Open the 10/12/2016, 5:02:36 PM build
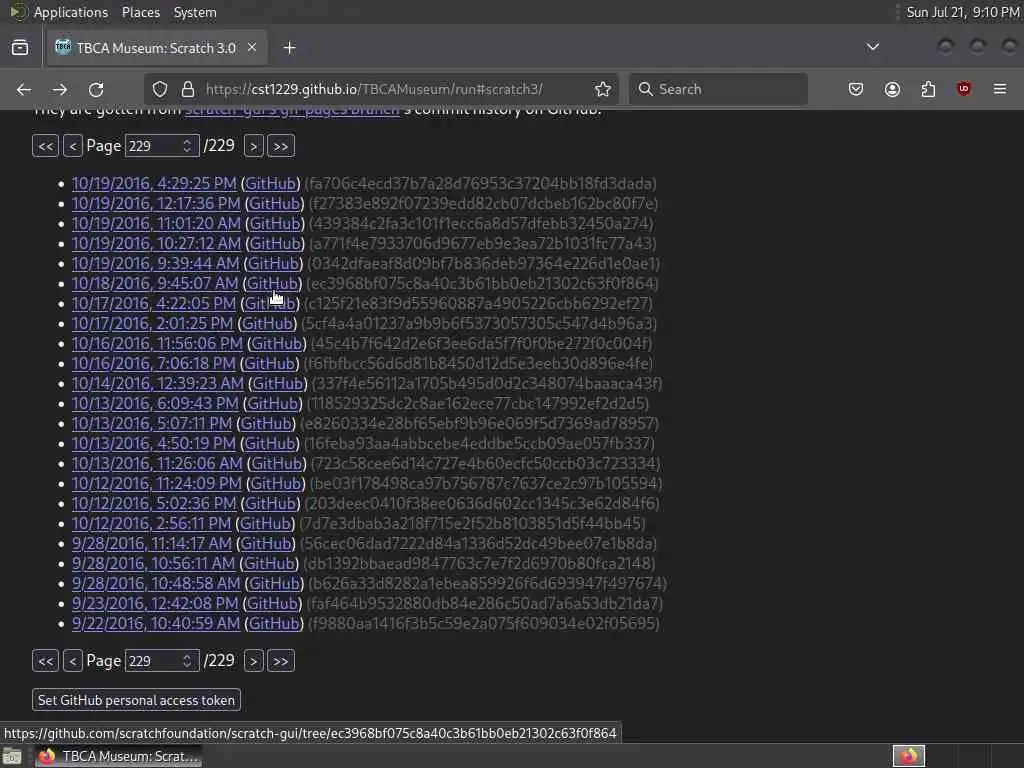Viewport: 1024px width, 768px height. tap(154, 504)
